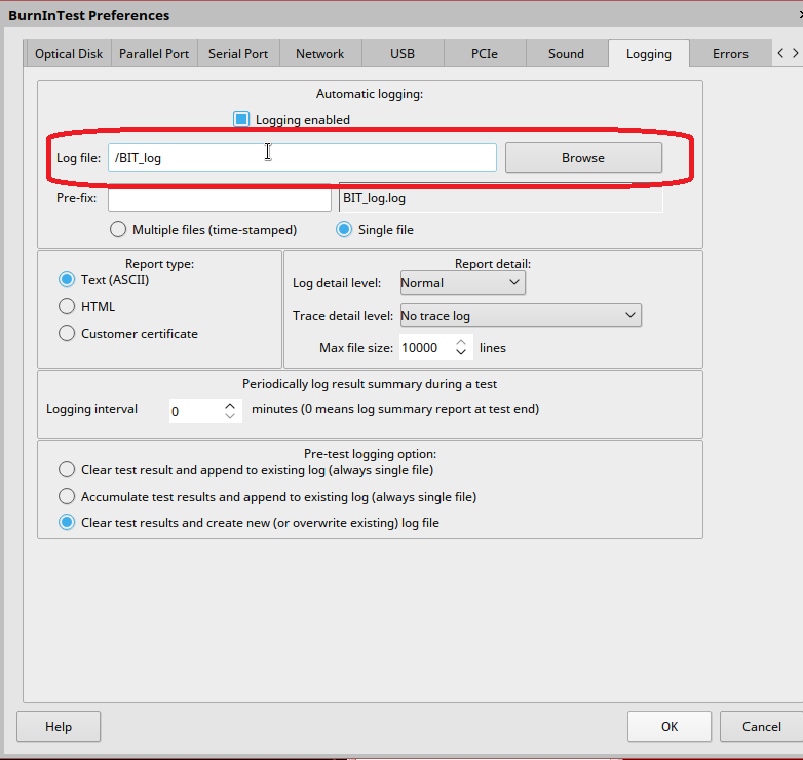Toggle the Logging enabled checkbox
The image size is (803, 760).
(x=241, y=119)
